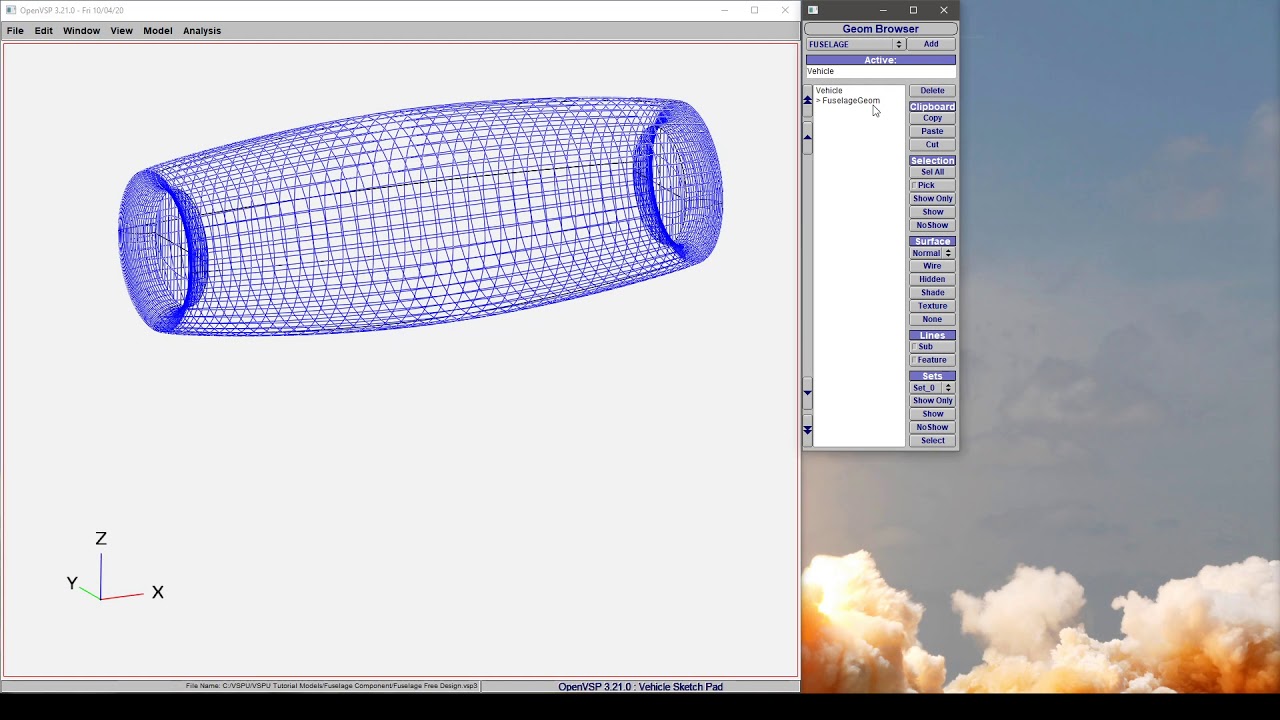Click NoShow under Sets

(x=932, y=428)
